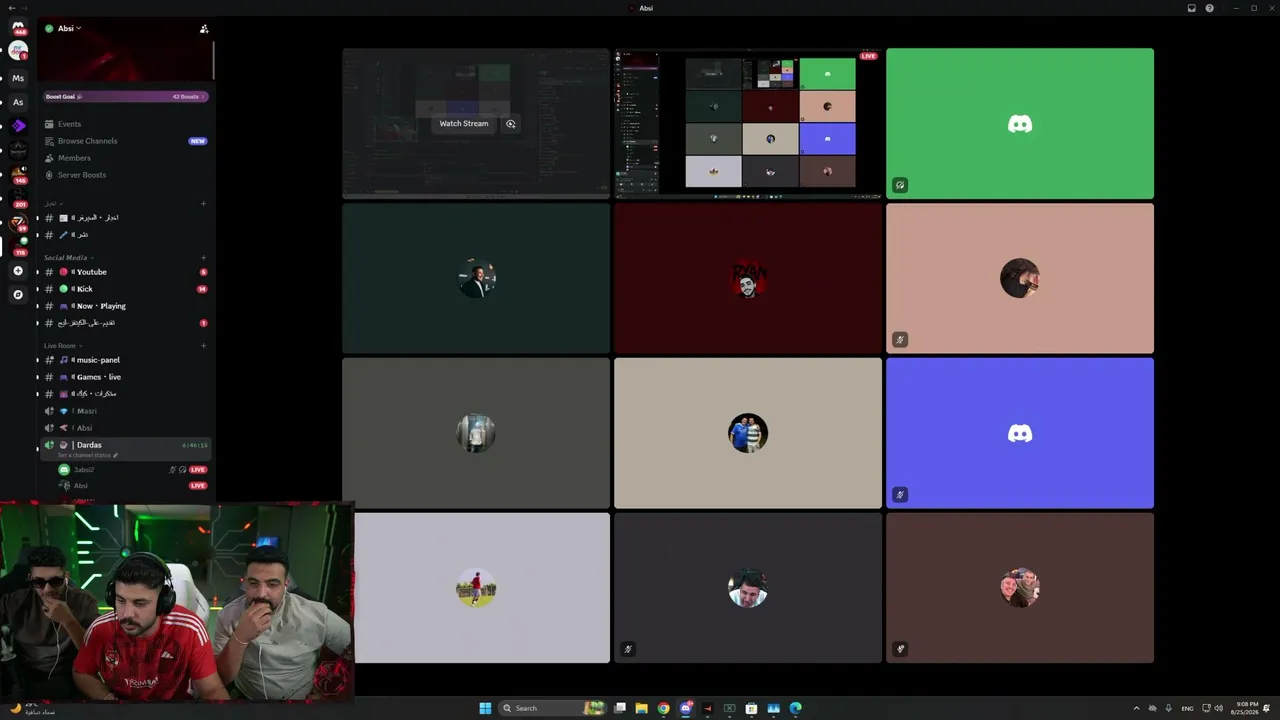This screenshot has width=1280, height=720.
Task: Open the music-panel channel
Action: pyautogui.click(x=126, y=360)
